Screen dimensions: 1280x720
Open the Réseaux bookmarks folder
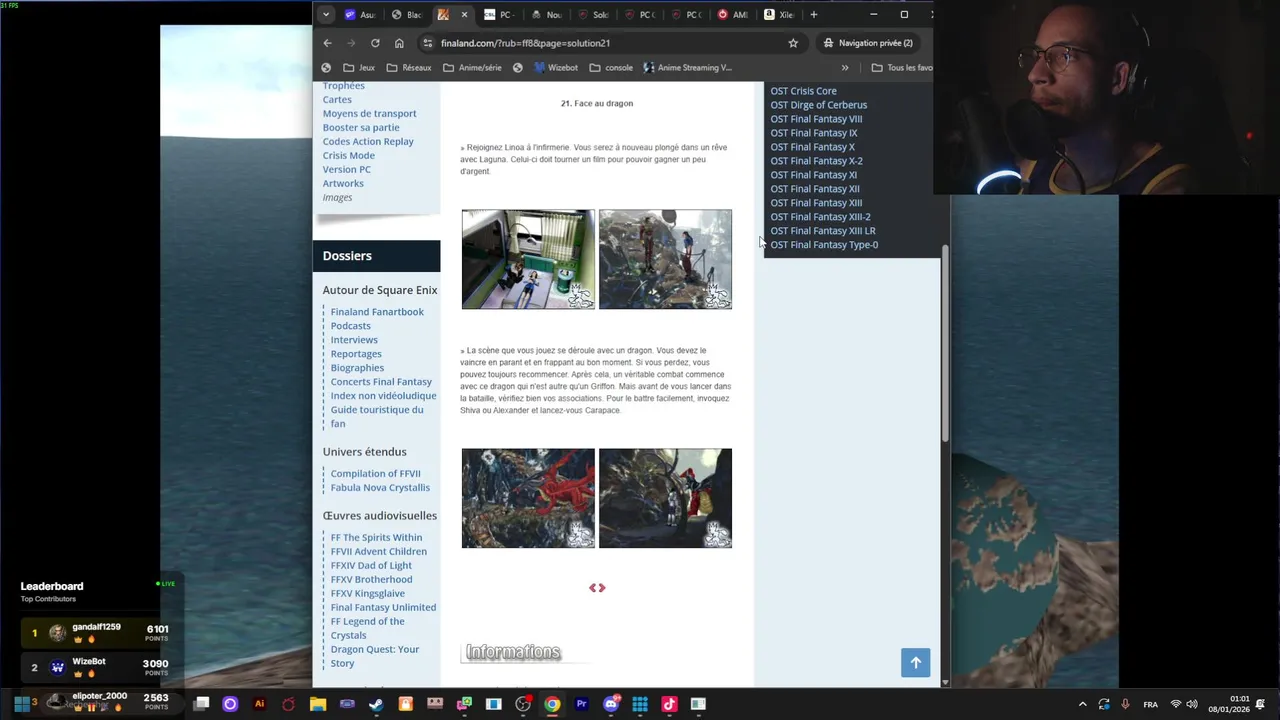tap(409, 68)
